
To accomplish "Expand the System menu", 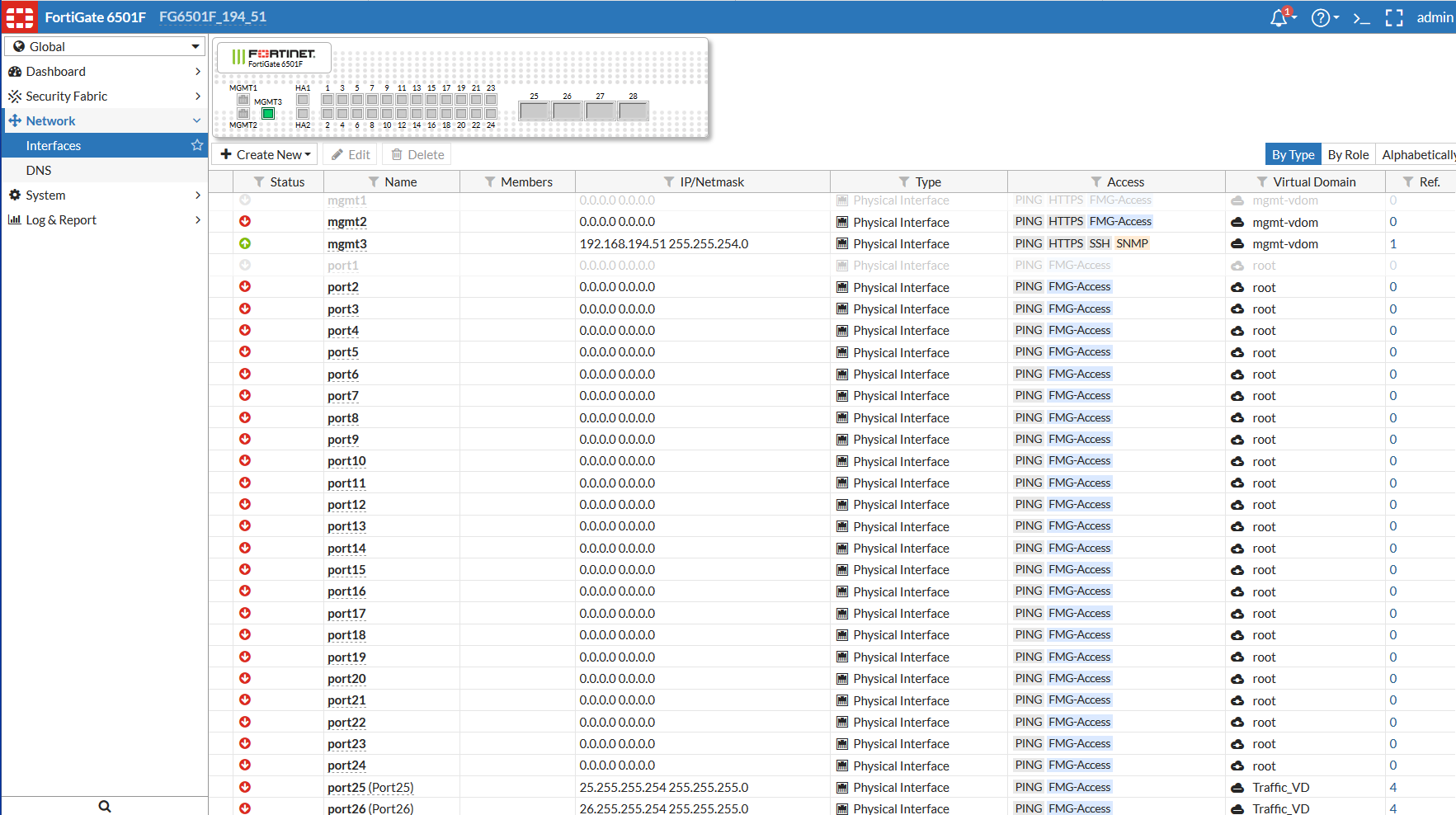I will 105,195.
